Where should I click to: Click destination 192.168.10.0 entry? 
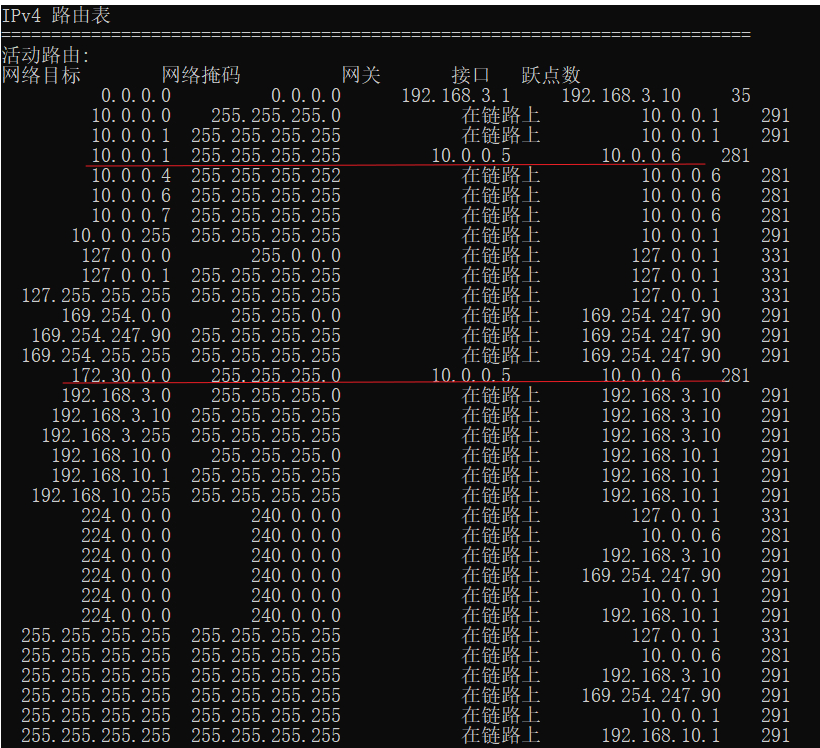pyautogui.click(x=111, y=455)
